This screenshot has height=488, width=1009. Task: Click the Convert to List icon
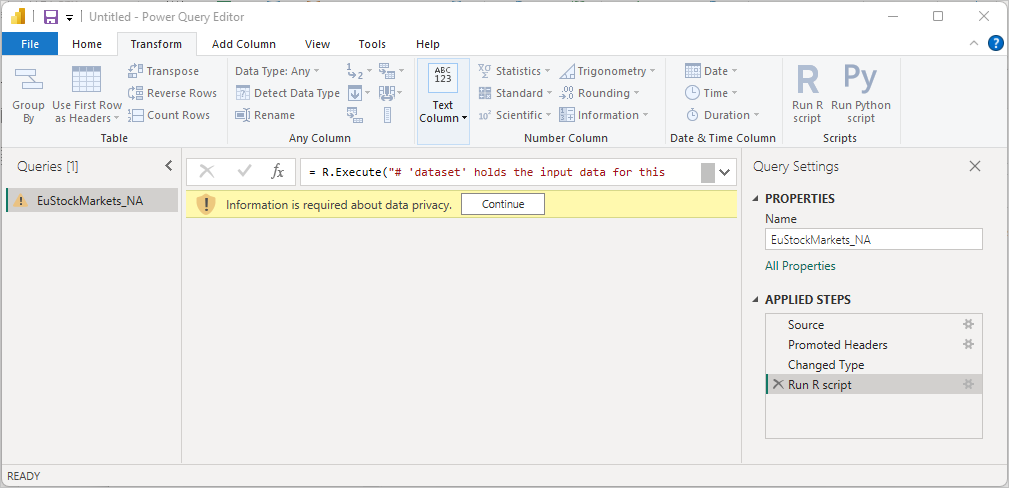point(387,115)
